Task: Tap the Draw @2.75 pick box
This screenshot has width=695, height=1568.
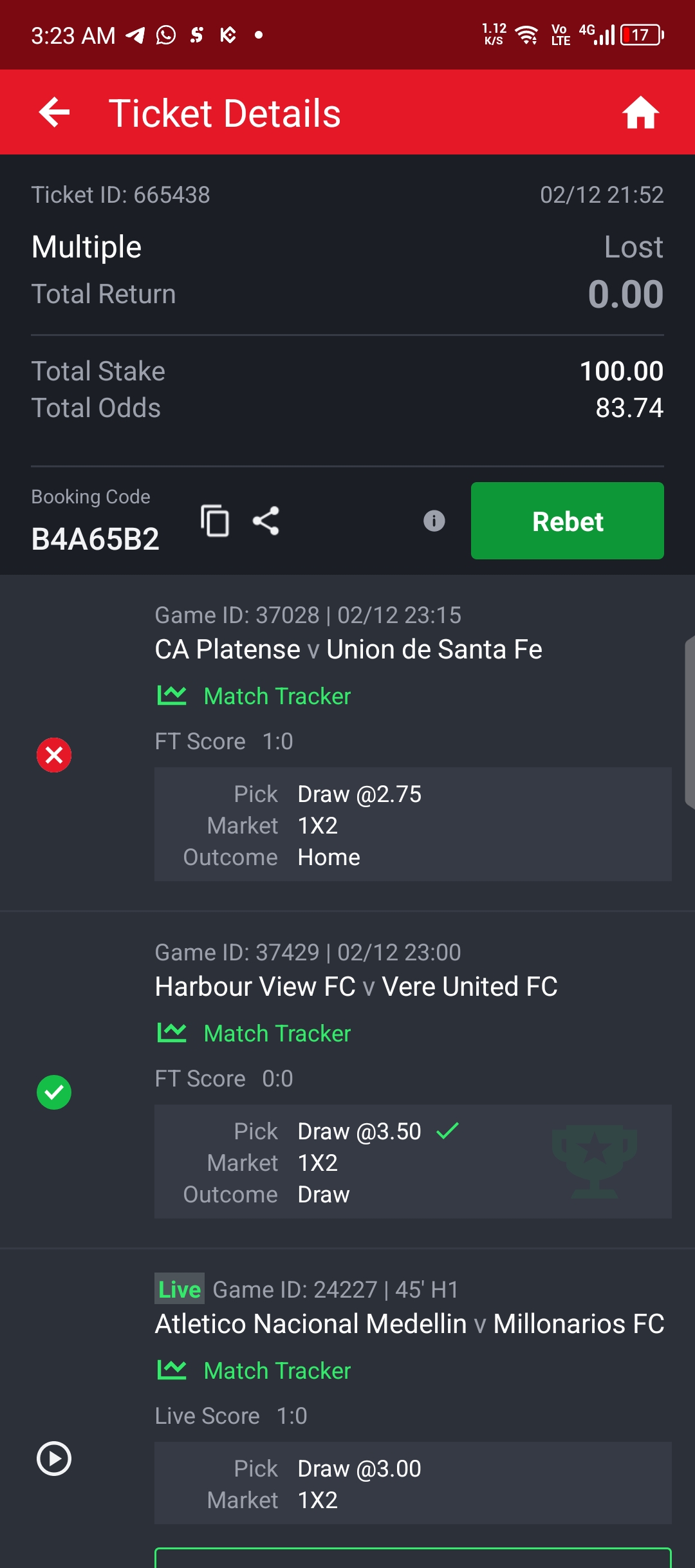Action: point(412,824)
